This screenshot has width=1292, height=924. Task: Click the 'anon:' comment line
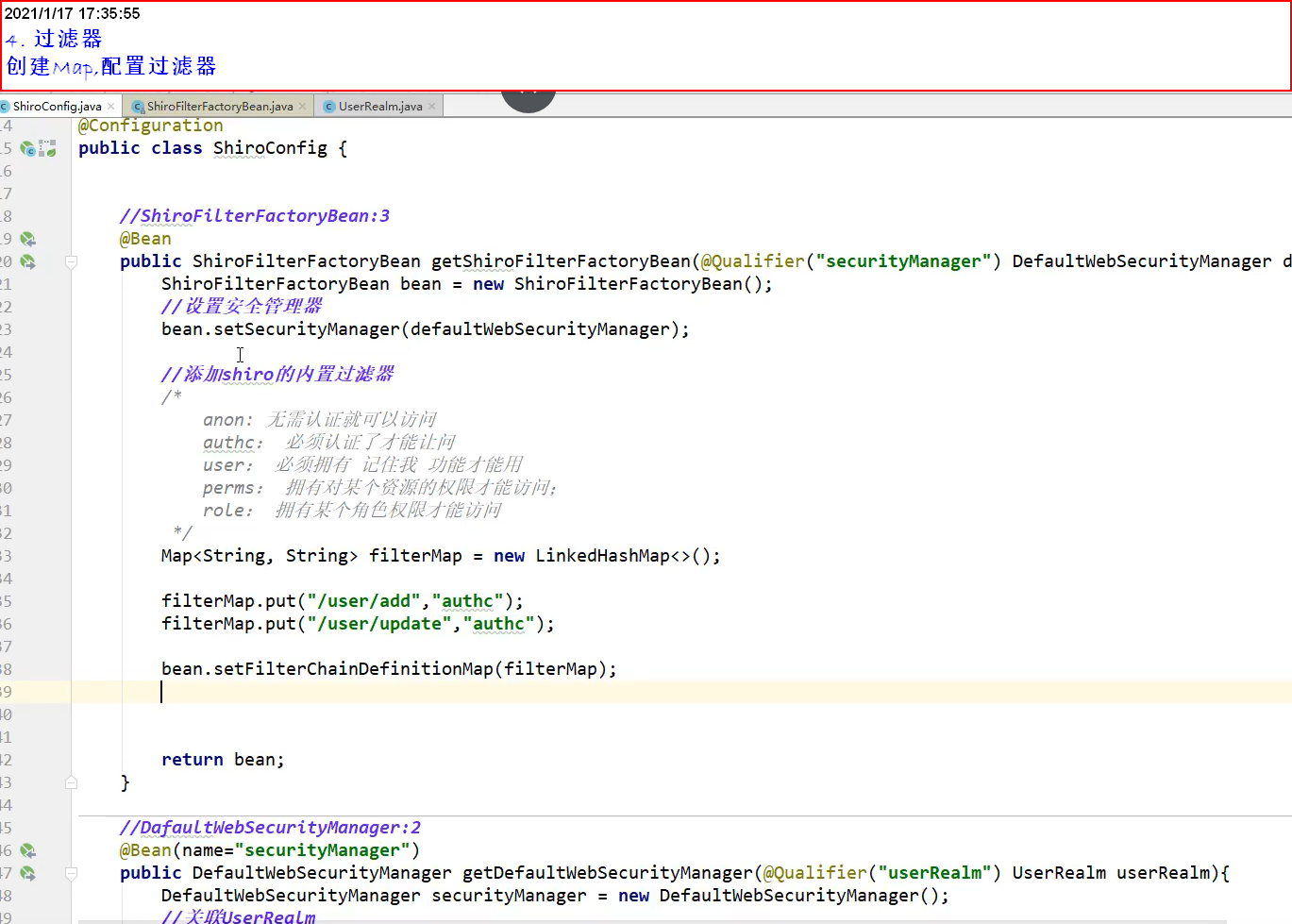coord(320,420)
